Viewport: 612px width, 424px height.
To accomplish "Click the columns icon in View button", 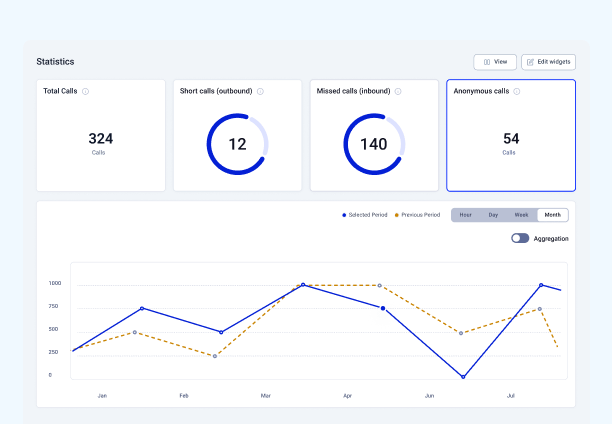I will [x=487, y=62].
